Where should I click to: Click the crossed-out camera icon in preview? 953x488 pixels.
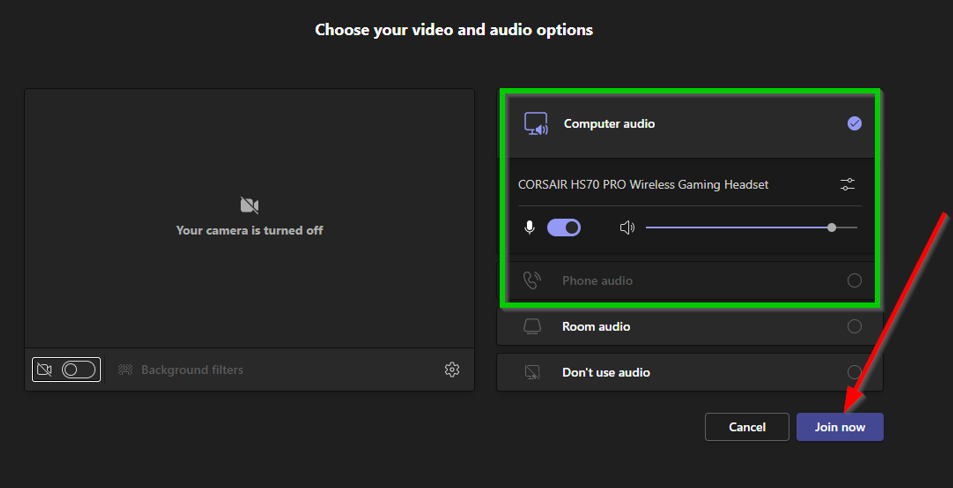pos(249,206)
